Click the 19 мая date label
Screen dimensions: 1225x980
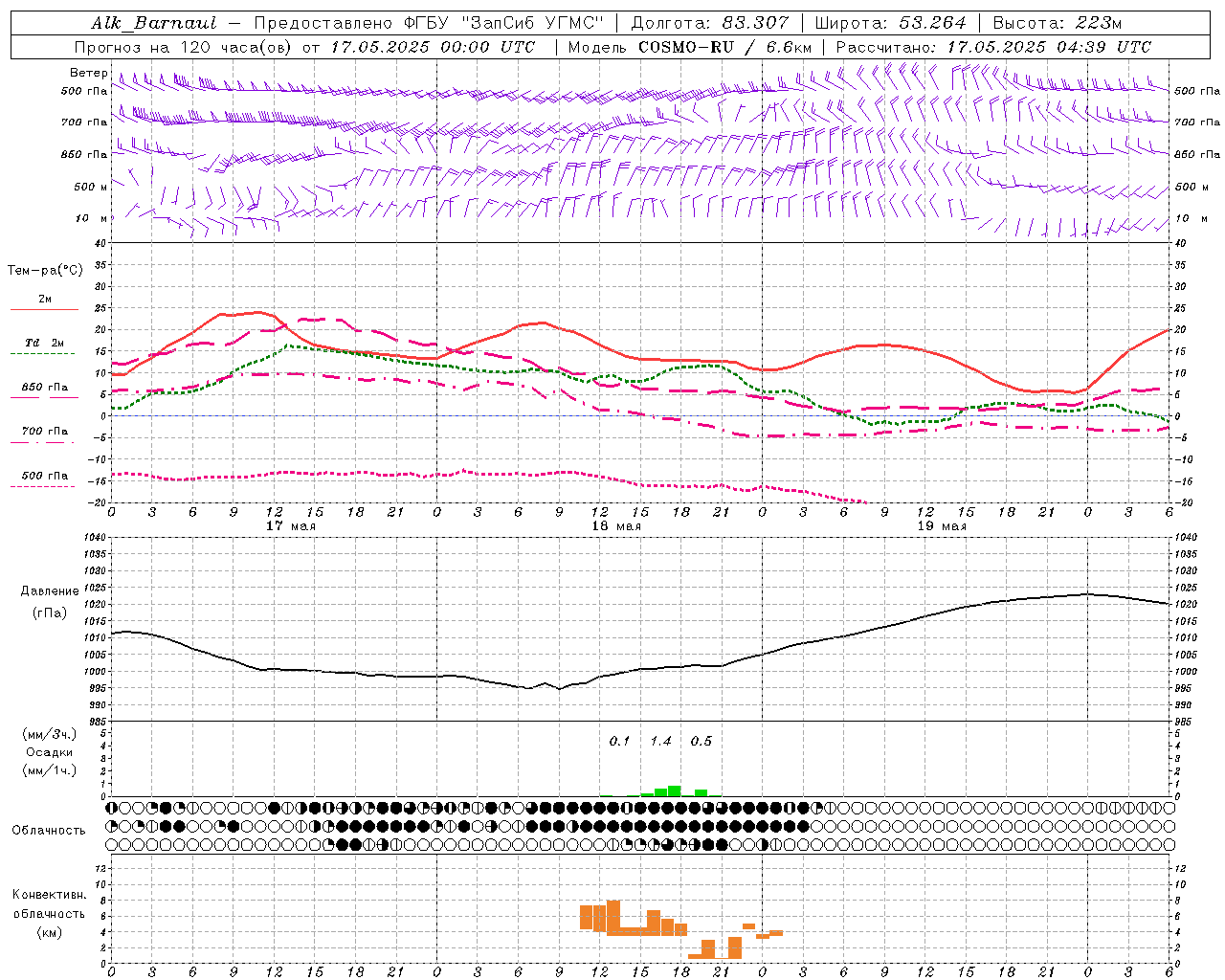coord(942,526)
